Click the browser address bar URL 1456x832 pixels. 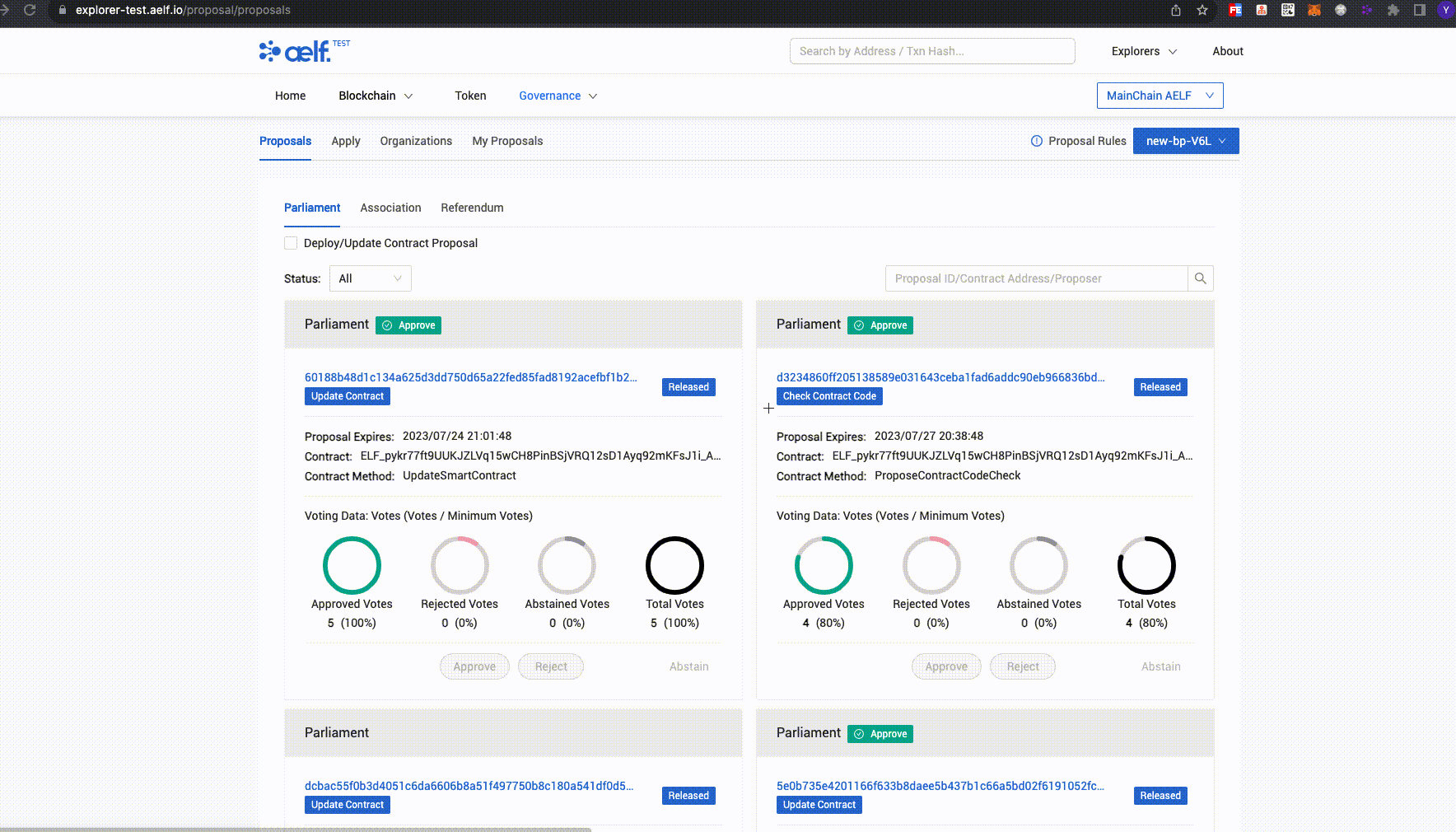[x=183, y=10]
